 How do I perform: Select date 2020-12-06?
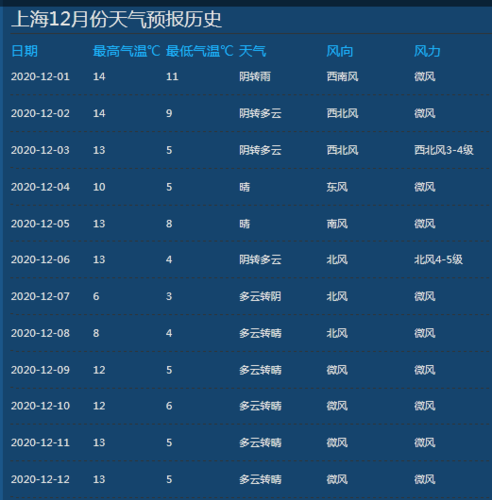coord(40,259)
